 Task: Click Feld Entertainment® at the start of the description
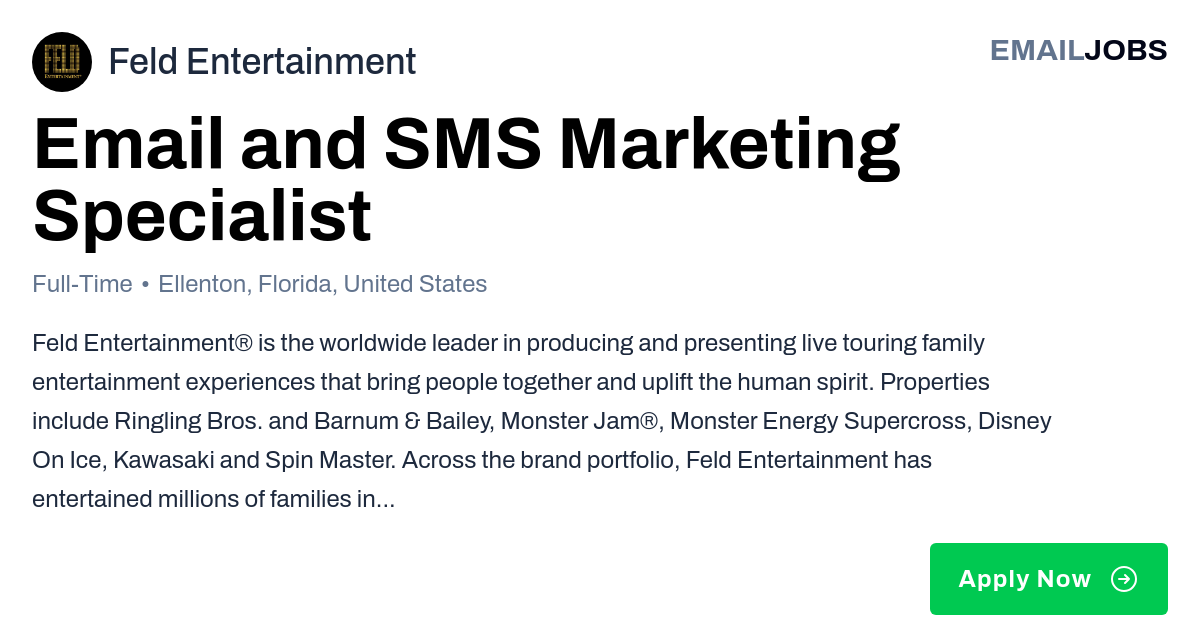click(142, 343)
